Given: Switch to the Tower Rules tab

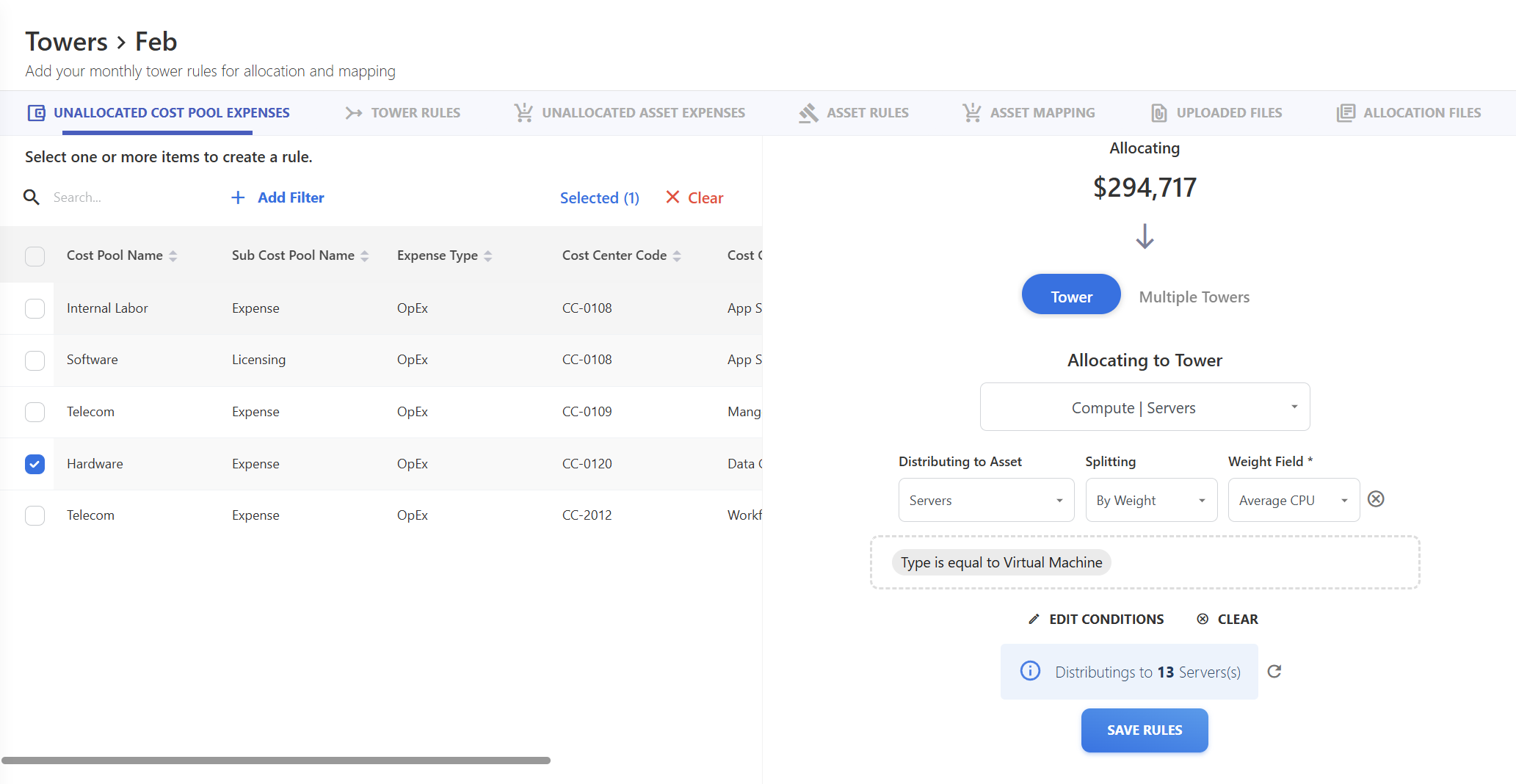Looking at the screenshot, I should (x=402, y=112).
